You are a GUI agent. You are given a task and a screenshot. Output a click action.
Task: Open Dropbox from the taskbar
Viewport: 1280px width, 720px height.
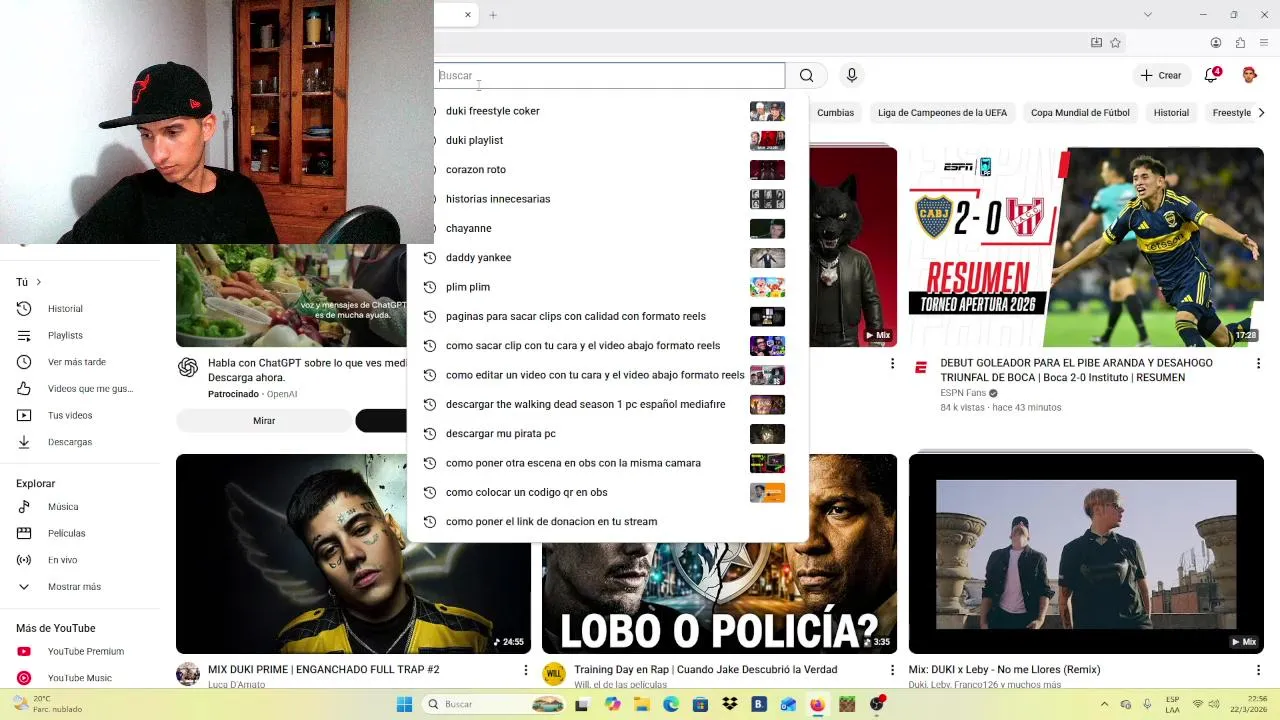click(730, 704)
